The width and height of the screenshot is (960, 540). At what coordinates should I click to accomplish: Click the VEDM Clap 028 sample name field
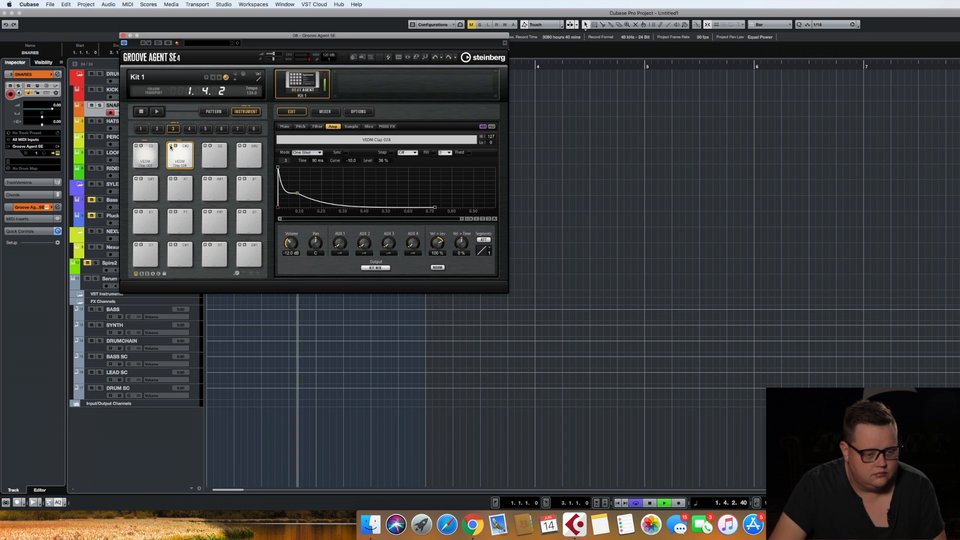click(x=377, y=140)
